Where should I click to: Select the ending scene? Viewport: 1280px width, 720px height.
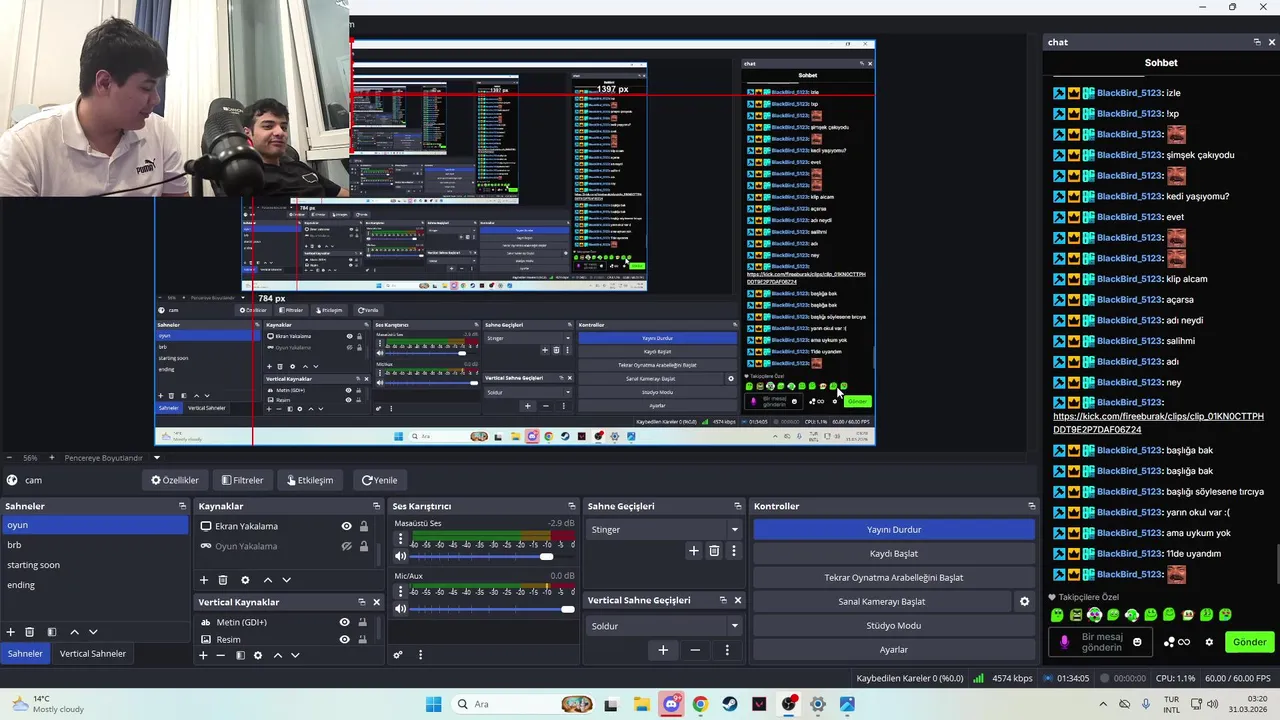[x=94, y=585]
